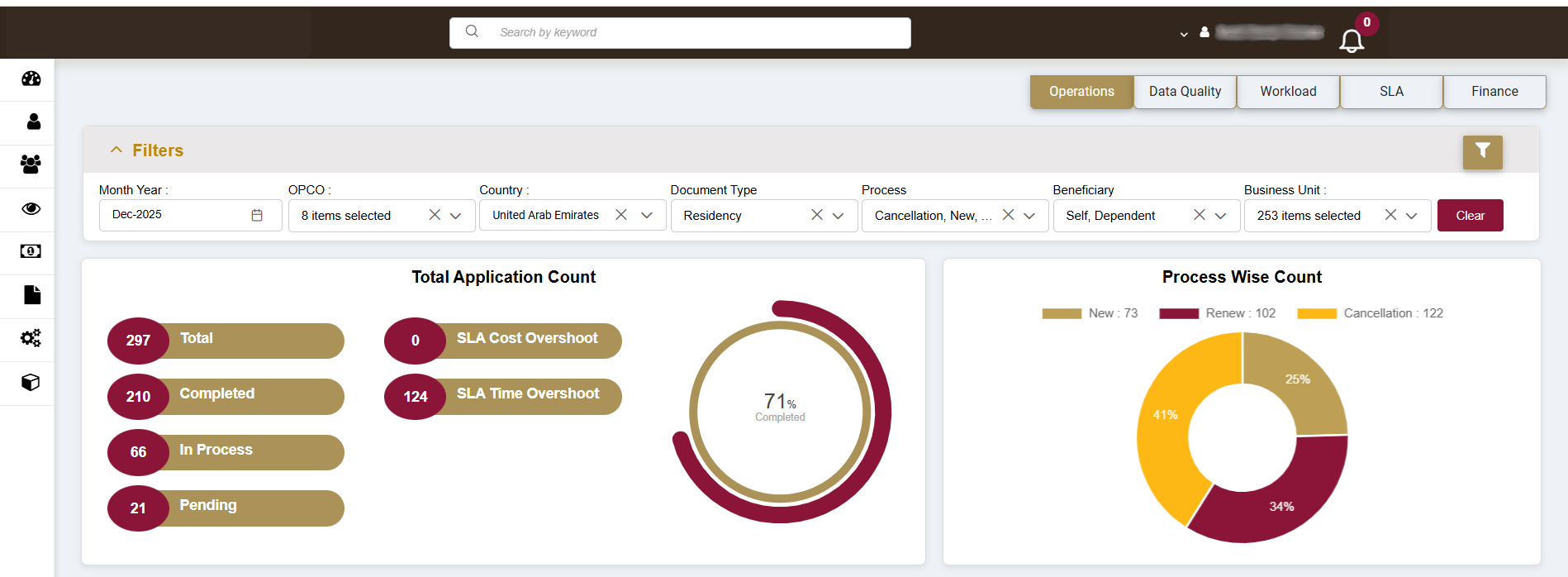Click the search magnifier icon
The image size is (1568, 577).
[472, 31]
